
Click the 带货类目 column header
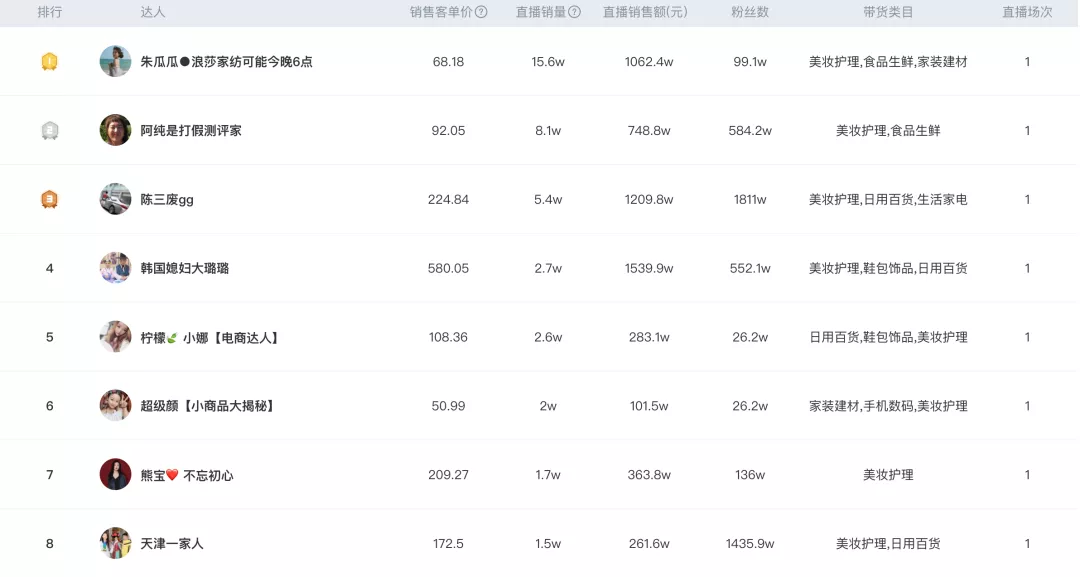(888, 12)
